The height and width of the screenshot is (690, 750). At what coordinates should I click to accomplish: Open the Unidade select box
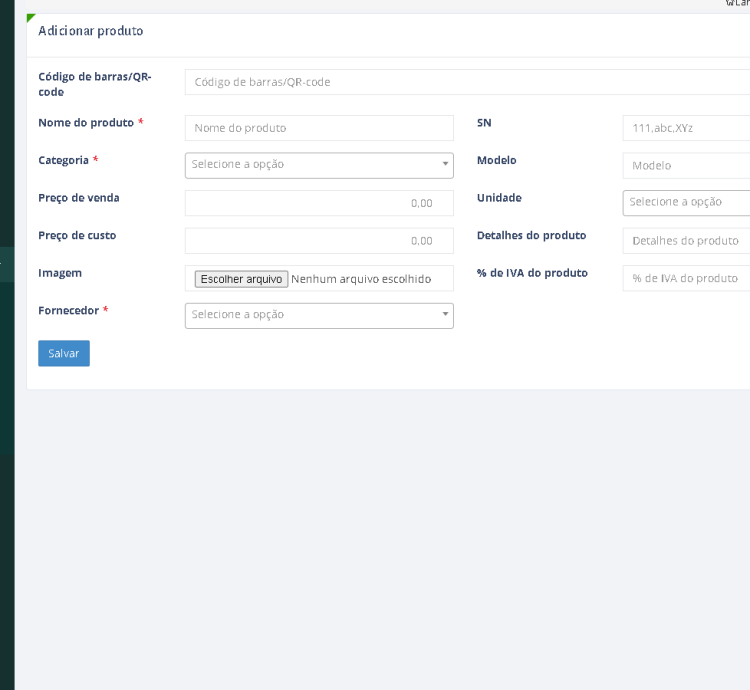686,202
